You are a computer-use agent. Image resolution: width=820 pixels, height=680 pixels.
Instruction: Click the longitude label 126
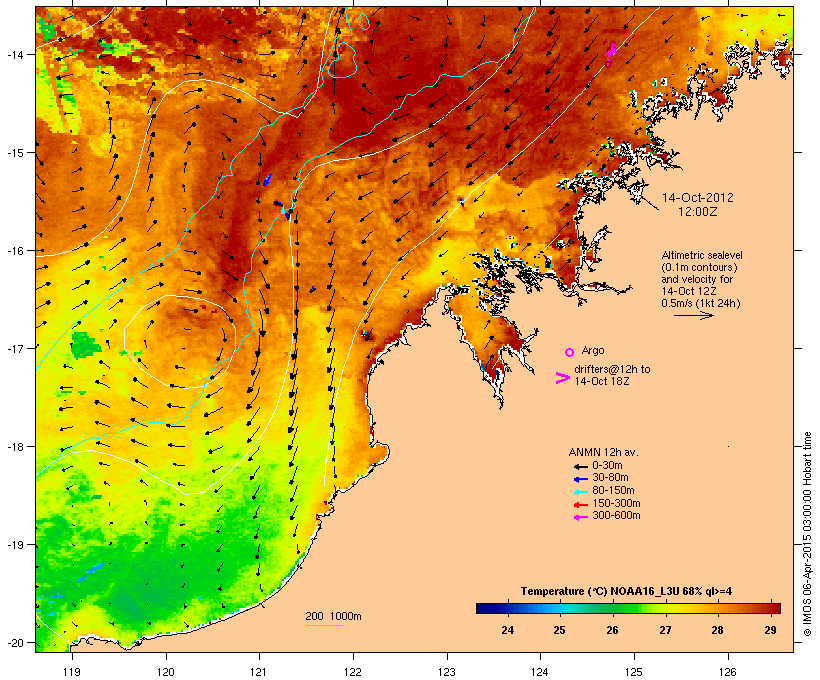point(727,672)
